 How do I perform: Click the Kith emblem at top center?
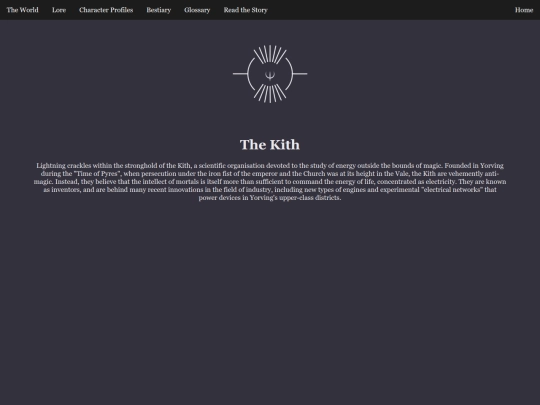(x=270, y=74)
